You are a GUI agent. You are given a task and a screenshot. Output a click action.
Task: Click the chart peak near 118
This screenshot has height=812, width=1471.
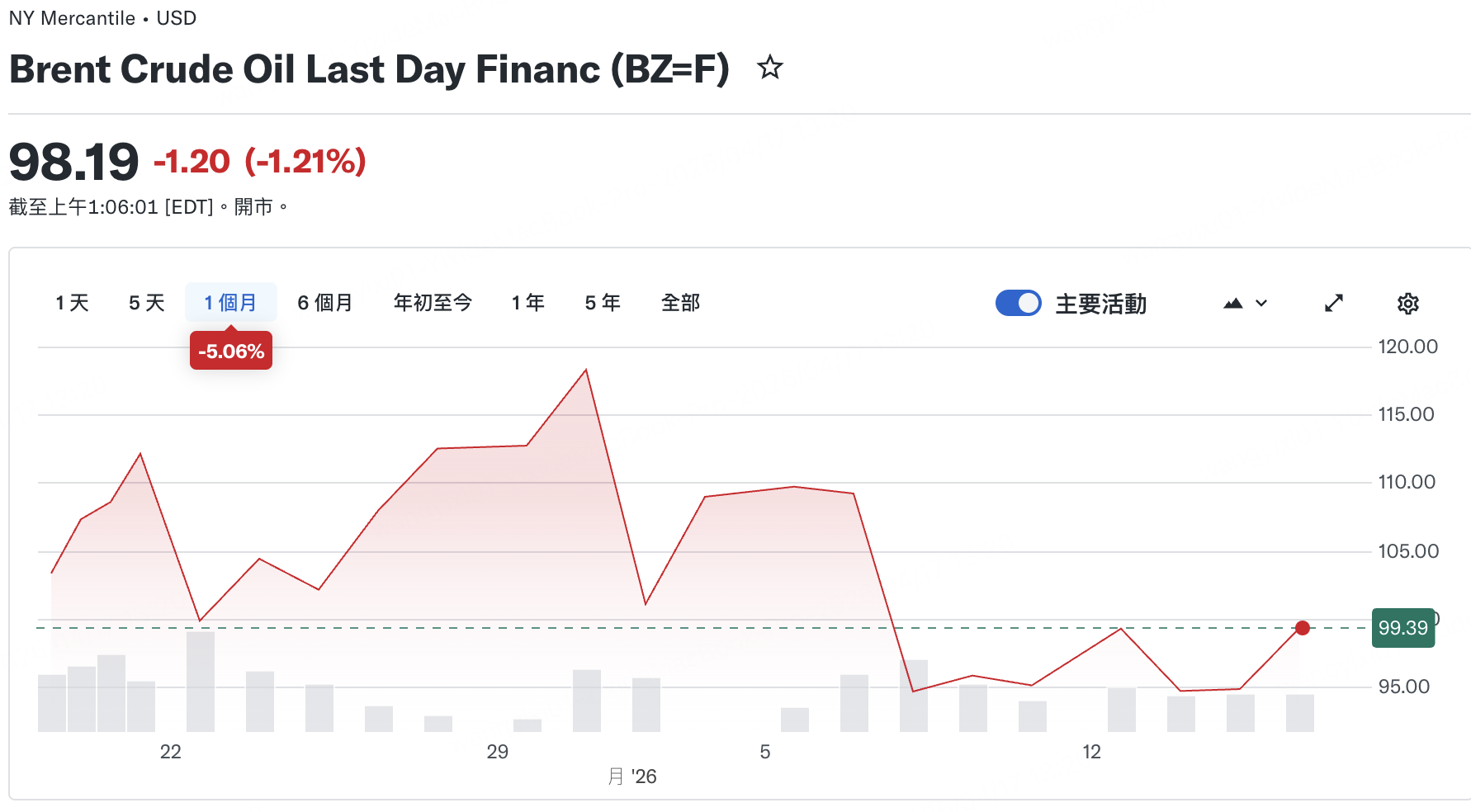tap(586, 370)
